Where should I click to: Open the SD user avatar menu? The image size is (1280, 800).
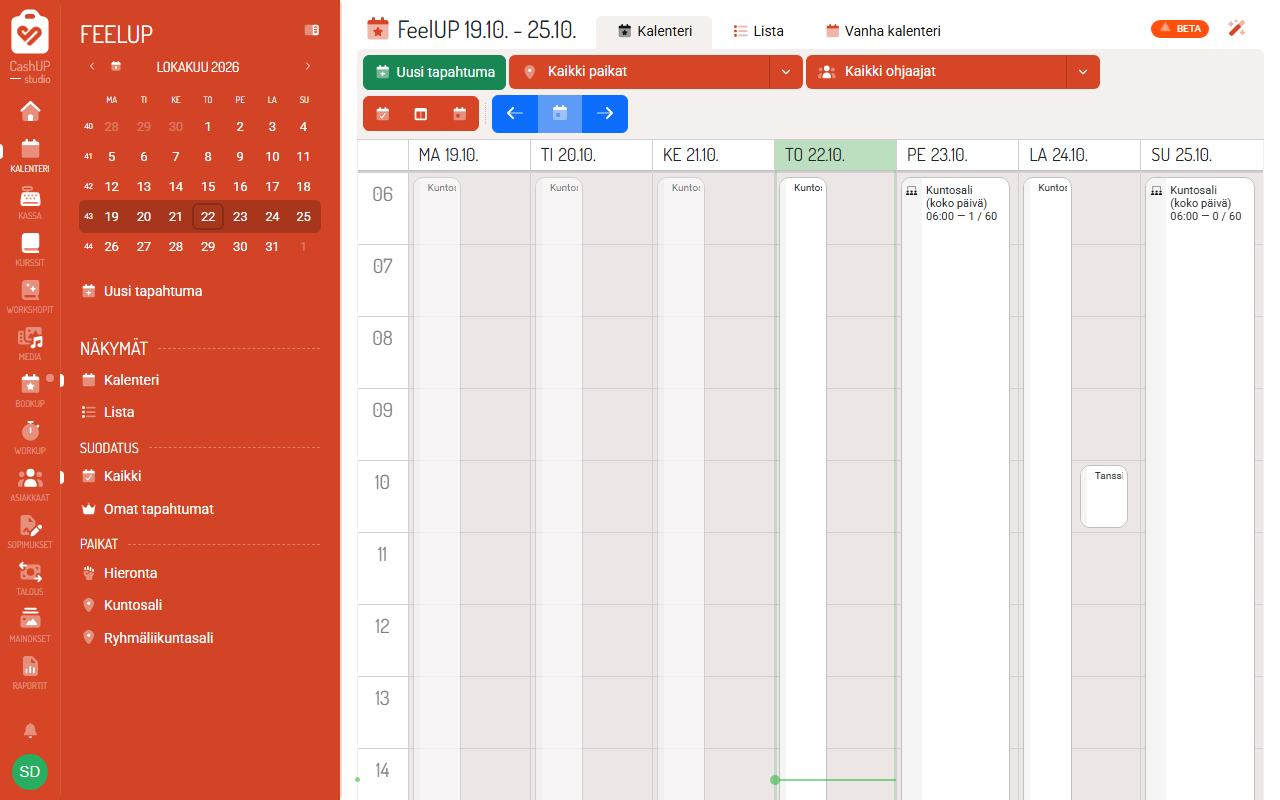(x=30, y=772)
